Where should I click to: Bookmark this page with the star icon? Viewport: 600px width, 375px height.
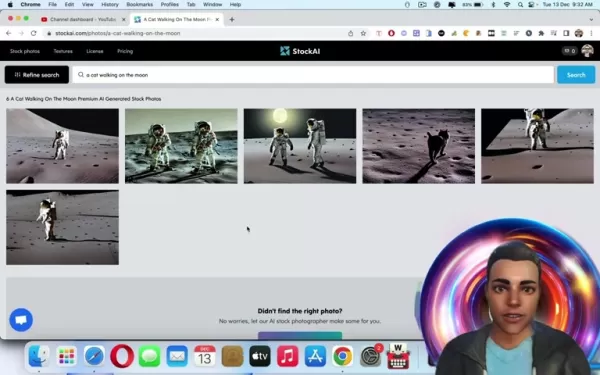click(x=363, y=33)
